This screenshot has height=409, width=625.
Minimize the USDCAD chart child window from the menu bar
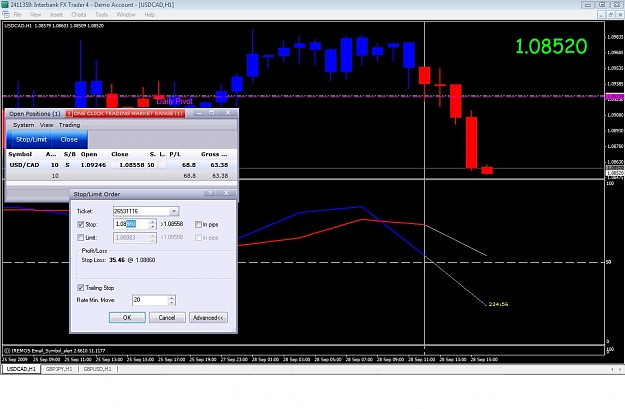pos(602,15)
